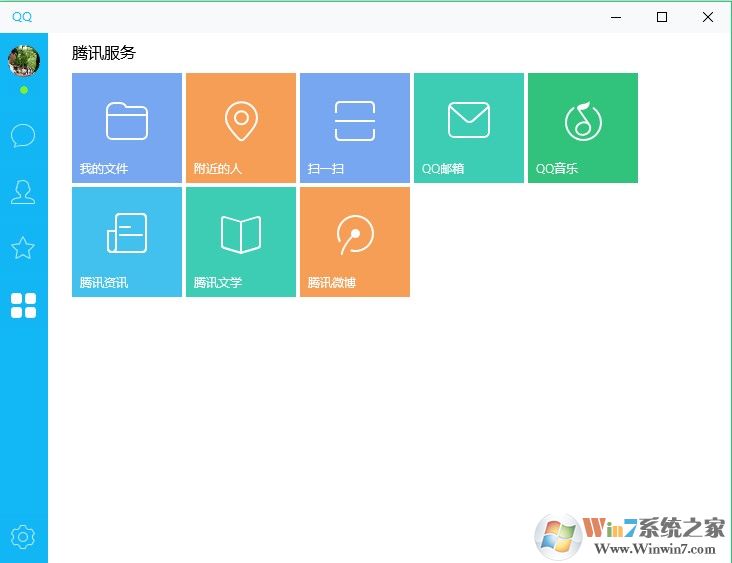This screenshot has height=563, width=732.
Task: Launch the 附近的人 location tile
Action: [x=241, y=128]
